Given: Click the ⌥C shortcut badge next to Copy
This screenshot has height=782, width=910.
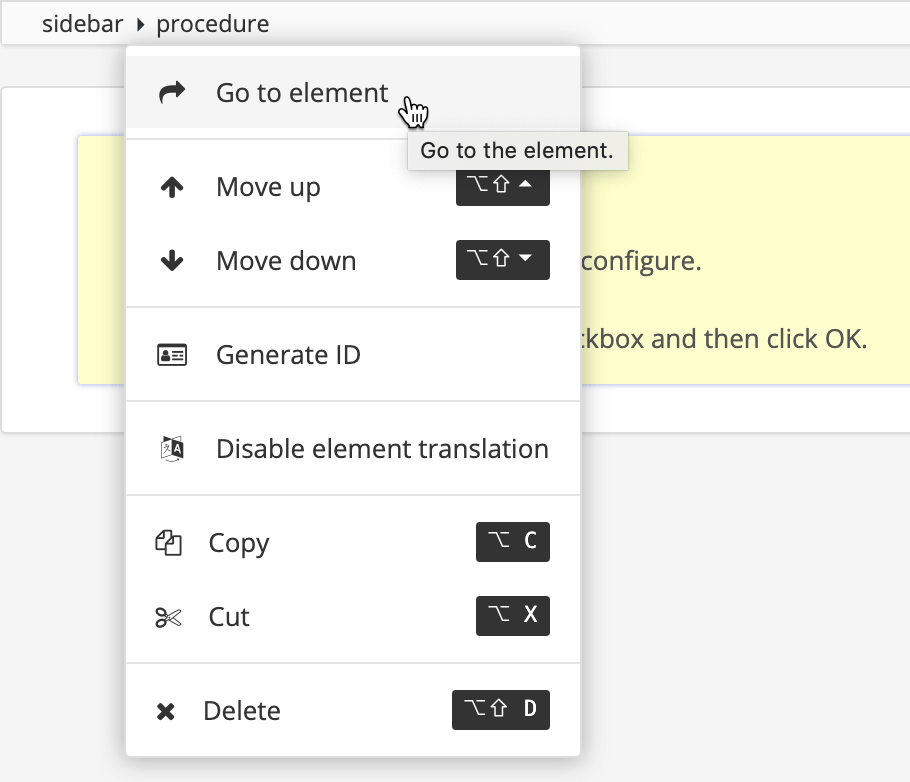Looking at the screenshot, I should pyautogui.click(x=513, y=542).
